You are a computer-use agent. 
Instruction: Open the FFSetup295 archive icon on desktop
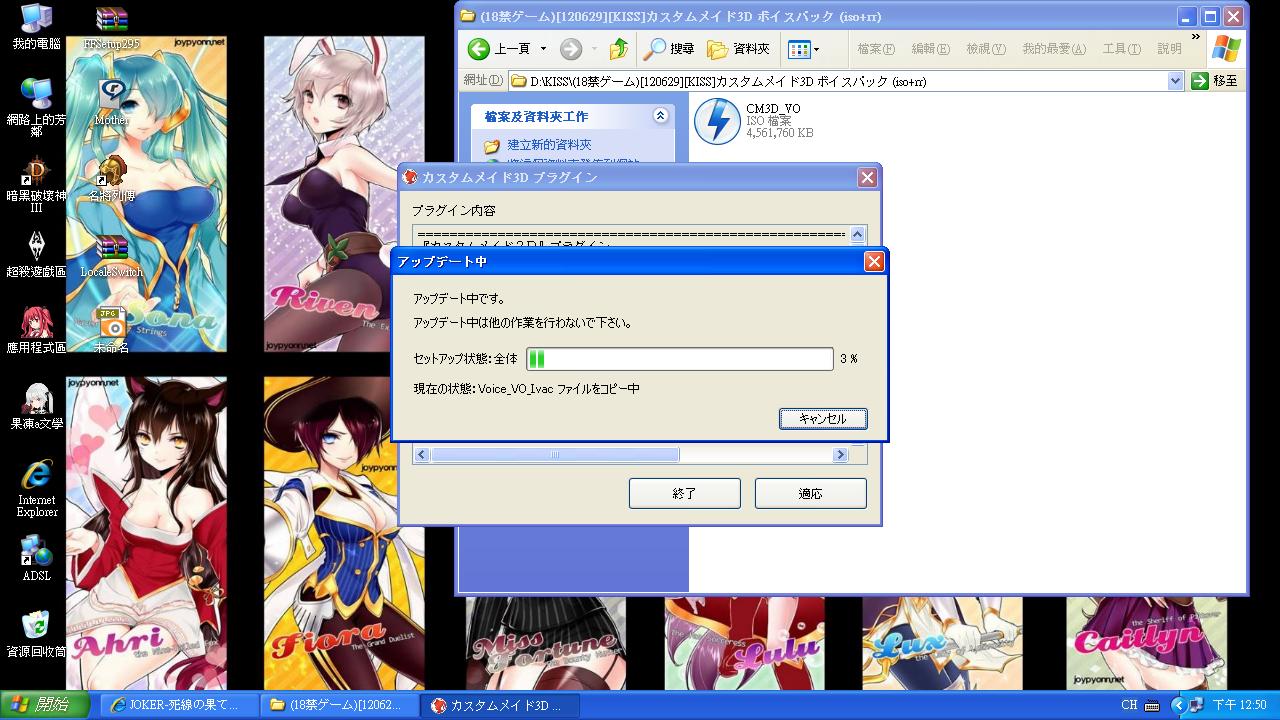(x=112, y=27)
